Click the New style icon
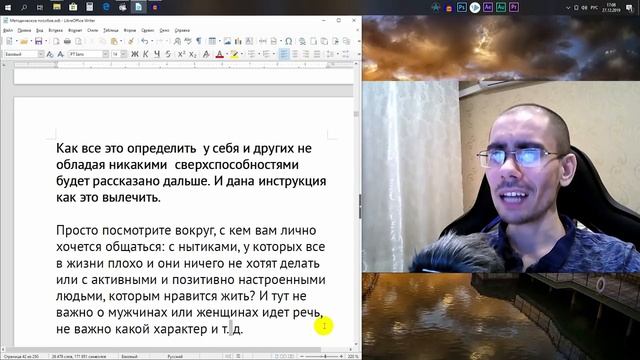This screenshot has height=360, width=640. 60,54
